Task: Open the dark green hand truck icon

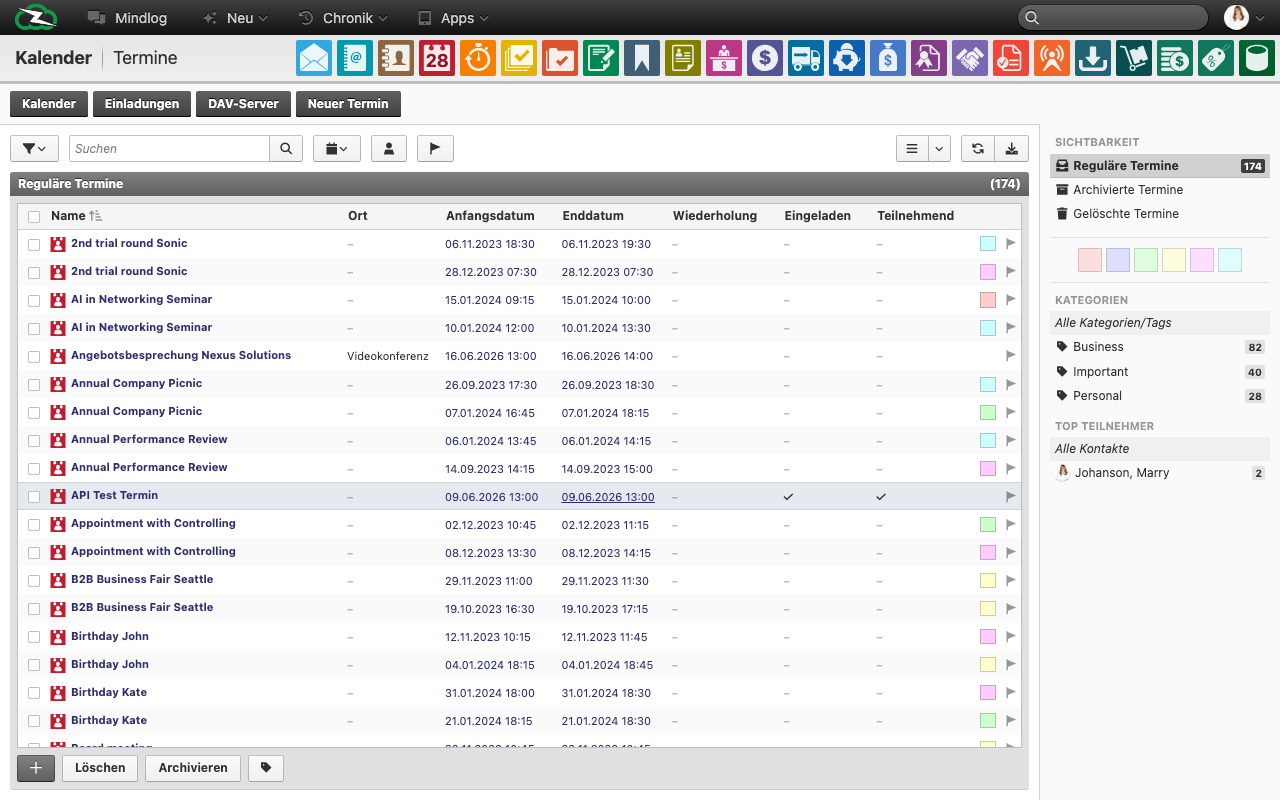Action: tap(1134, 58)
